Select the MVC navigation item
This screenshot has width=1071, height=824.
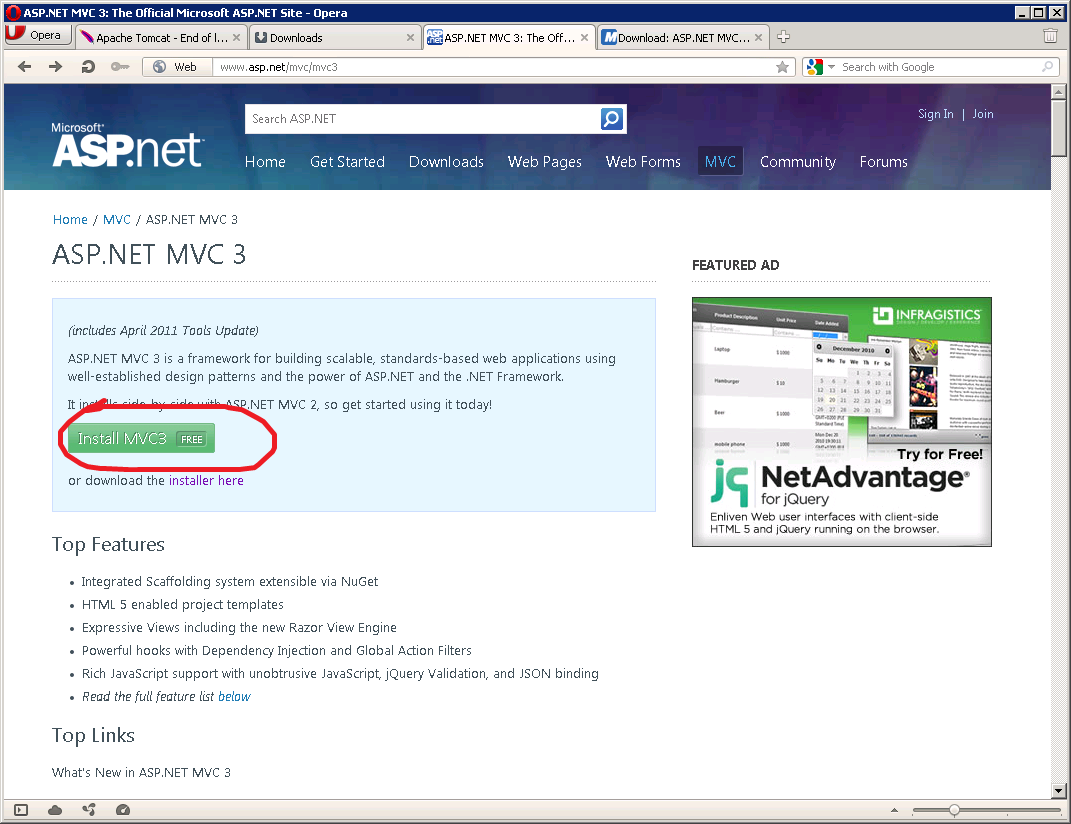click(x=720, y=161)
